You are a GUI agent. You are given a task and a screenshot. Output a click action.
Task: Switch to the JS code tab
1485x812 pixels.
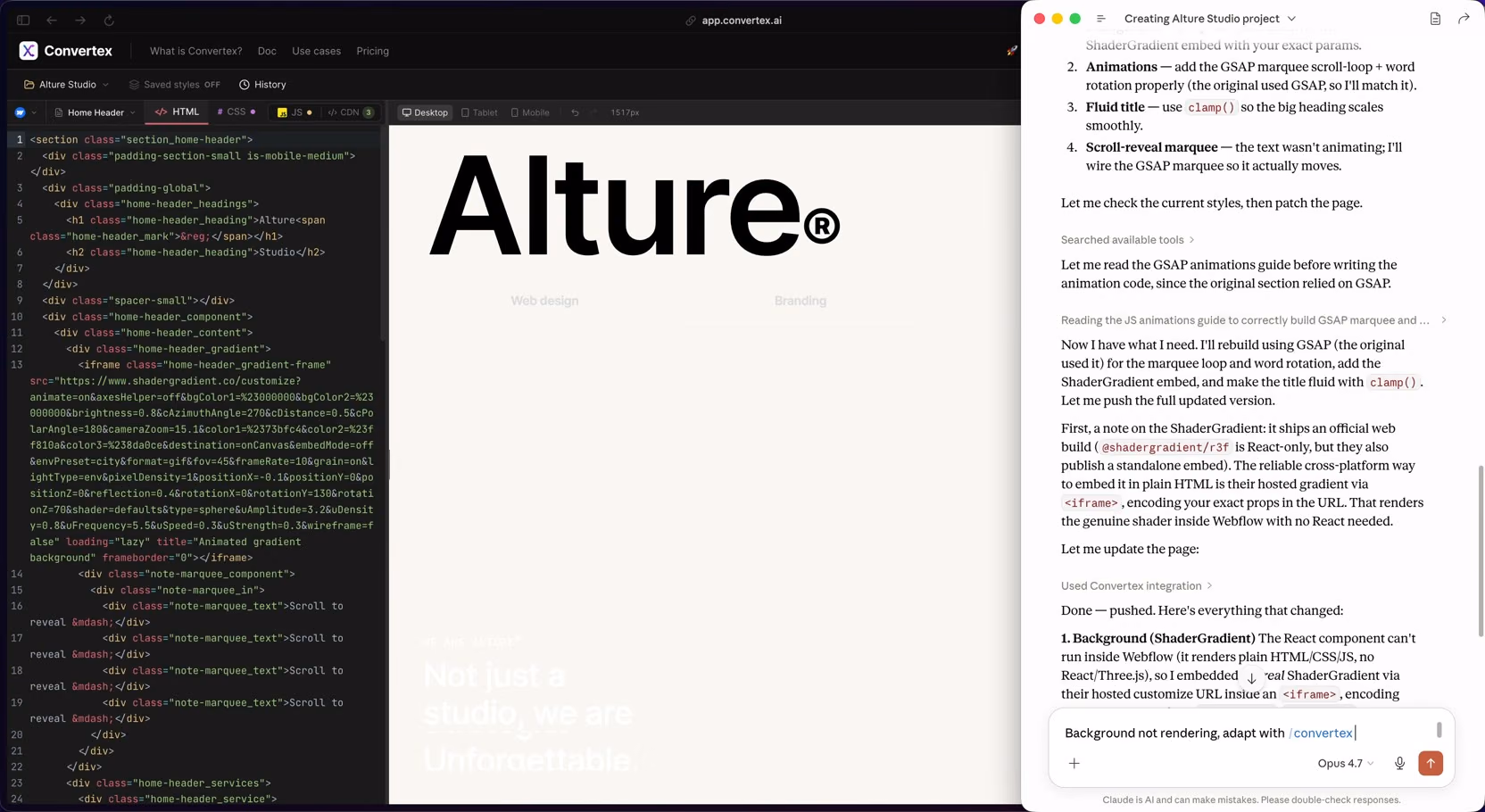(295, 112)
